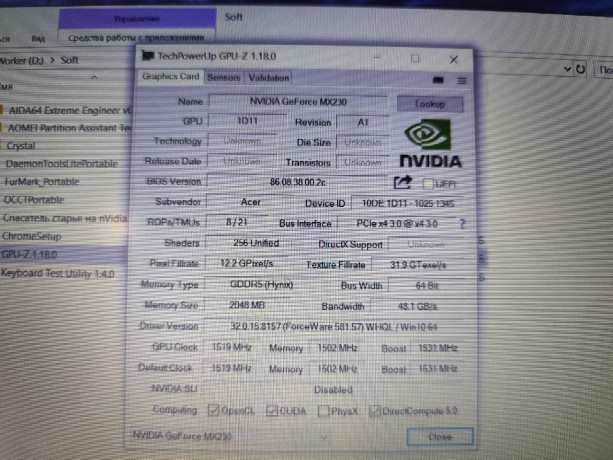The width and height of the screenshot is (613, 460).
Task: Click the Name field NVIDIA GeForce MX230
Action: [x=298, y=102]
